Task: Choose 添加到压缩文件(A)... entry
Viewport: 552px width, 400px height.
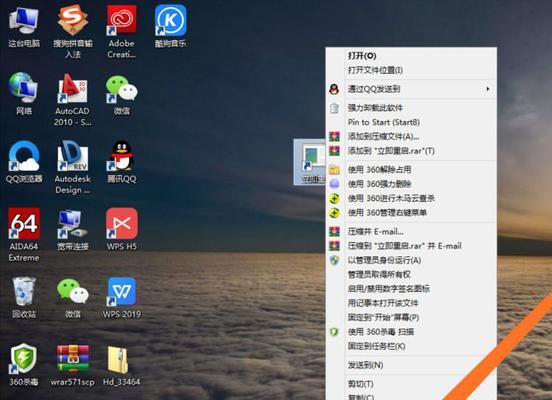Action: (411, 137)
